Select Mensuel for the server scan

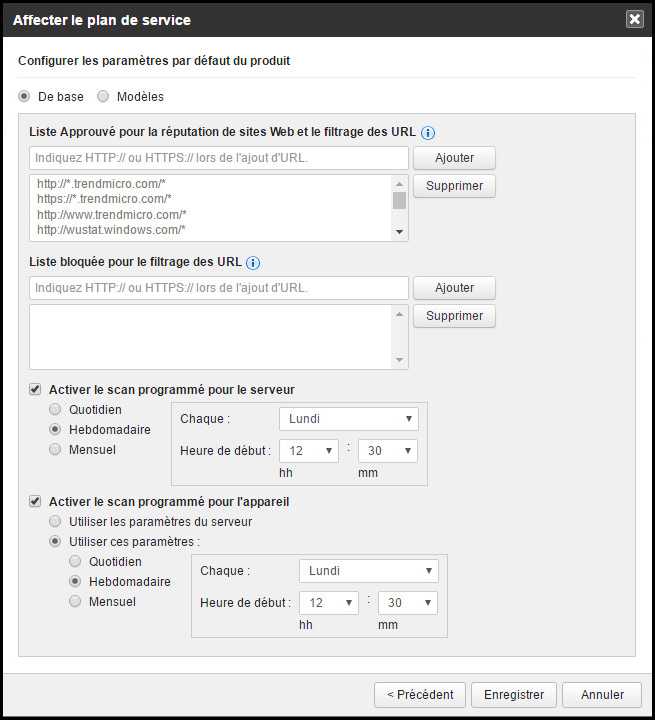pyautogui.click(x=56, y=450)
